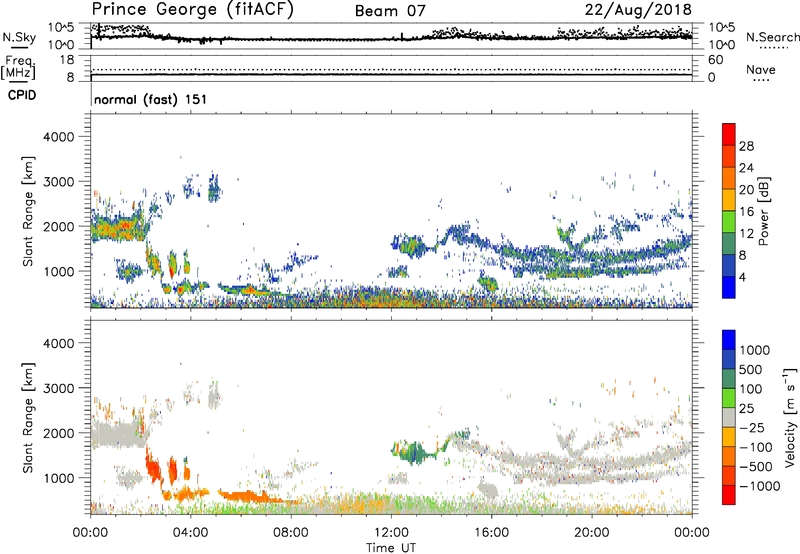The height and width of the screenshot is (554, 800).
Task: Pick the red segment of the Velocity color bar
Action: tap(729, 495)
